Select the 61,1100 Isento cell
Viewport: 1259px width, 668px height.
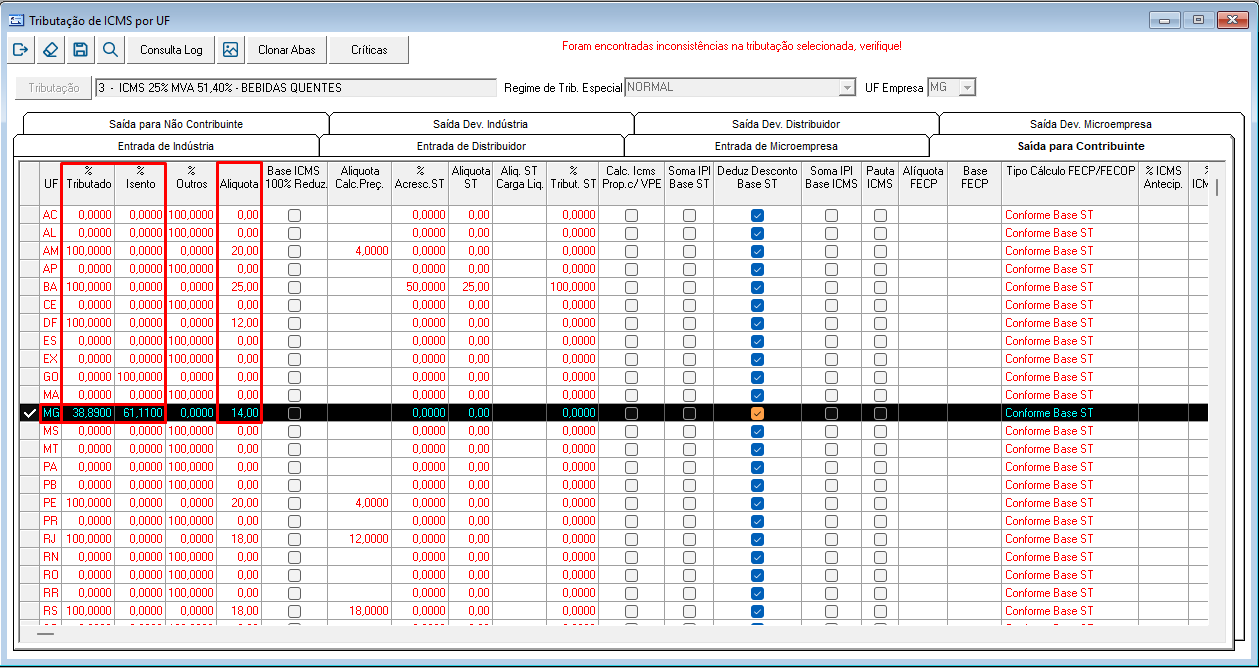click(140, 413)
